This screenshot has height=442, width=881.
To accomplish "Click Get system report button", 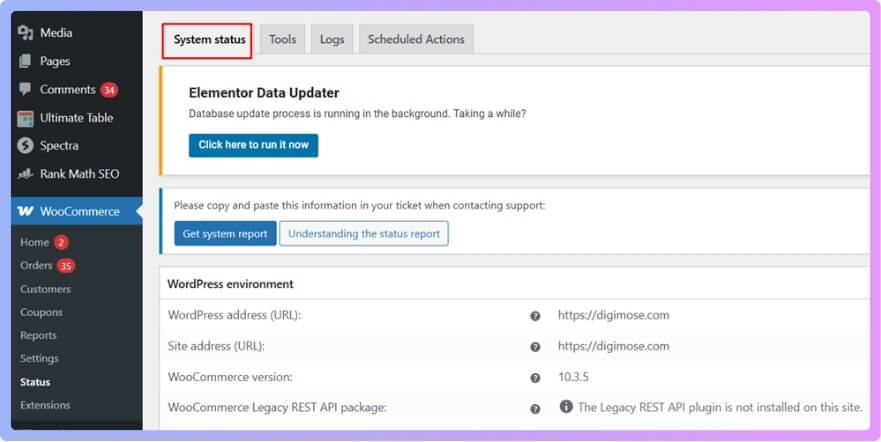I will tap(225, 234).
